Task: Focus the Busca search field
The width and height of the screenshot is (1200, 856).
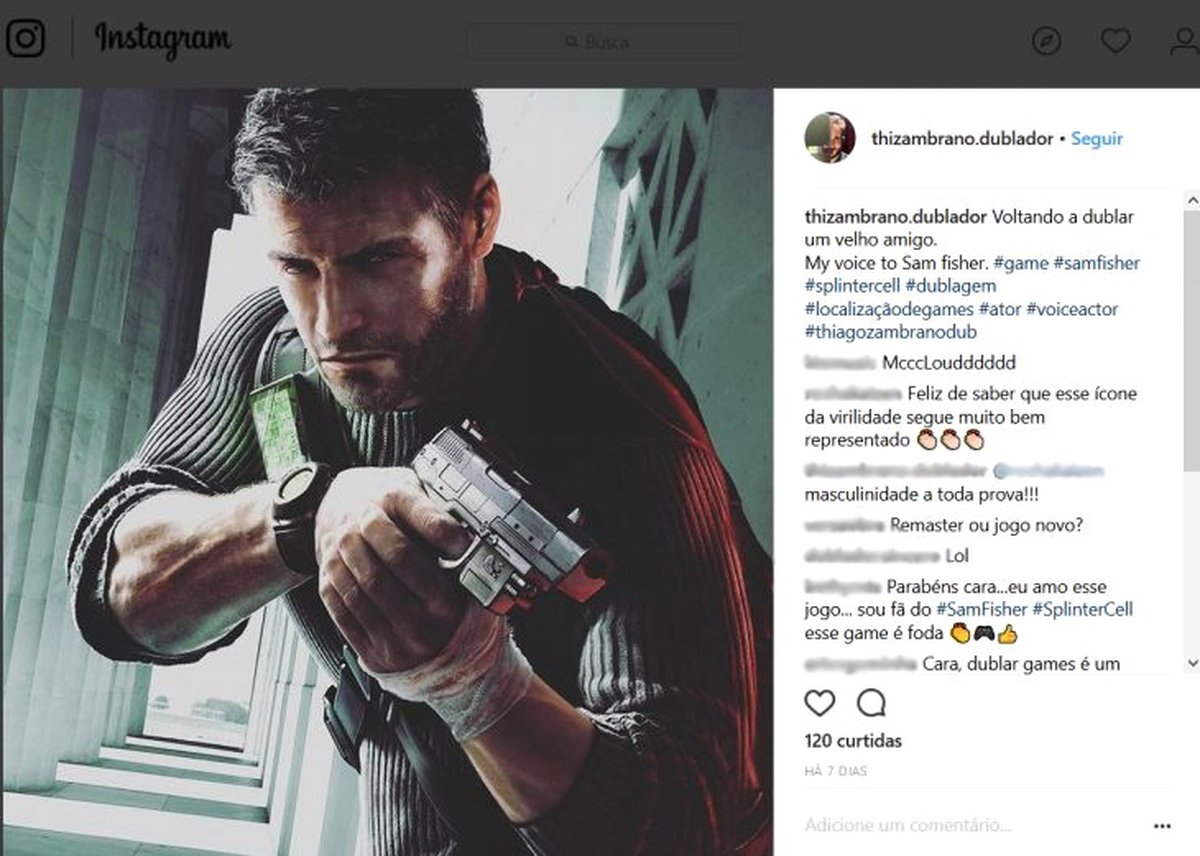Action: pyautogui.click(x=603, y=42)
